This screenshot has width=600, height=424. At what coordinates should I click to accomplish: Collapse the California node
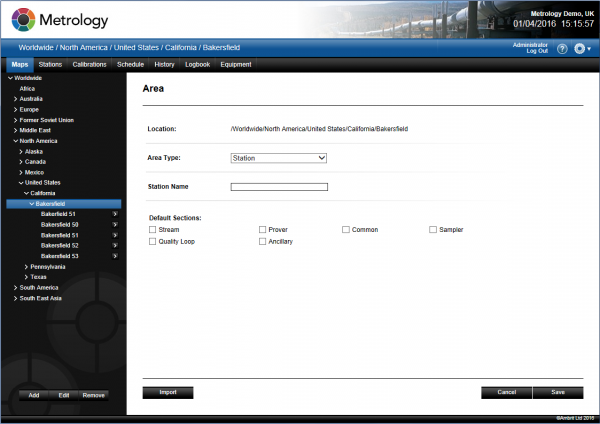(x=26, y=193)
